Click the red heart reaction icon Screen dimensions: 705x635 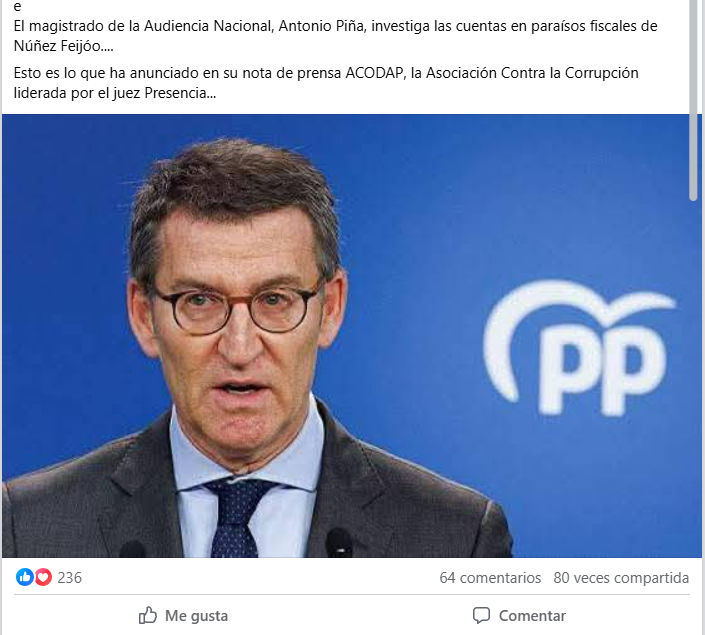click(x=43, y=577)
